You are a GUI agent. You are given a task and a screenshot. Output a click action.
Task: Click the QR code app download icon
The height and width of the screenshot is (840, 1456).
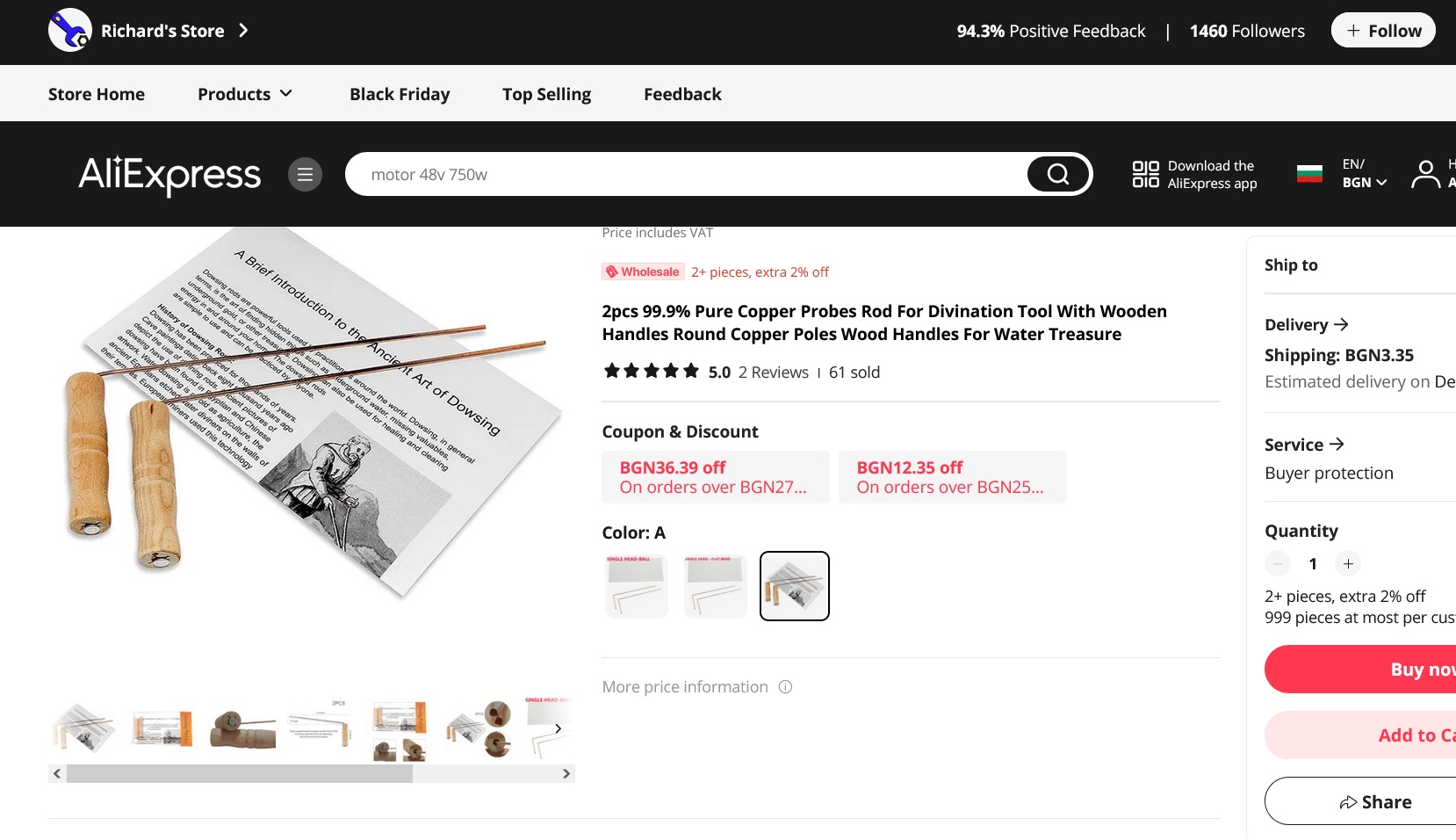[1145, 174]
